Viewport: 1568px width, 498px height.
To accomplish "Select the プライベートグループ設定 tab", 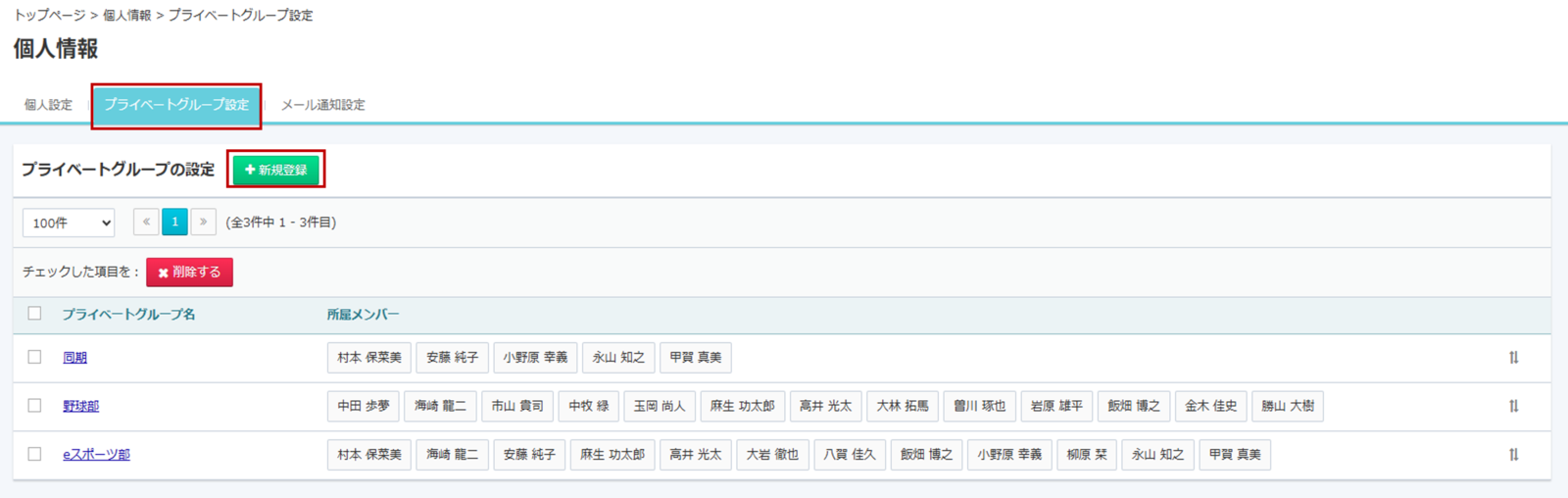I will (176, 105).
